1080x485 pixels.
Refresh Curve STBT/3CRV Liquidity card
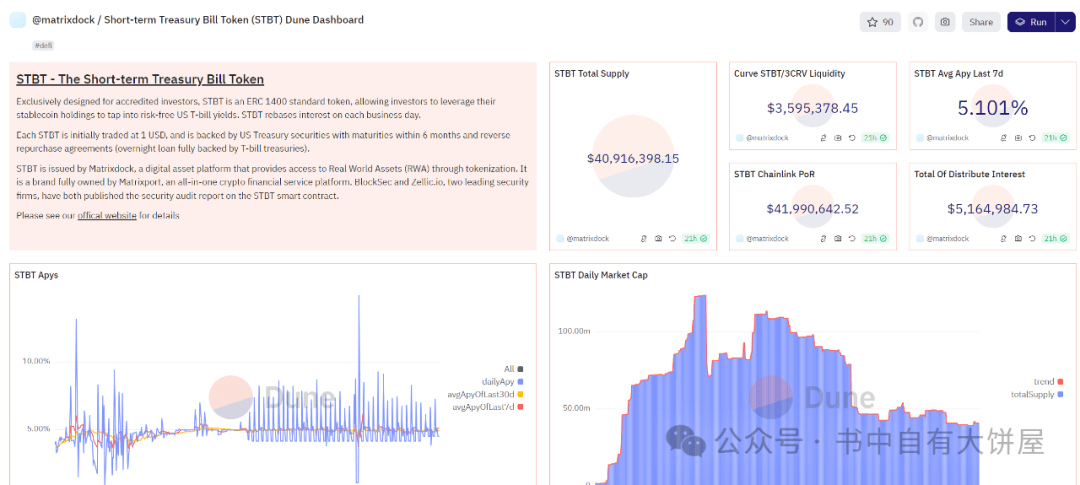tap(852, 138)
